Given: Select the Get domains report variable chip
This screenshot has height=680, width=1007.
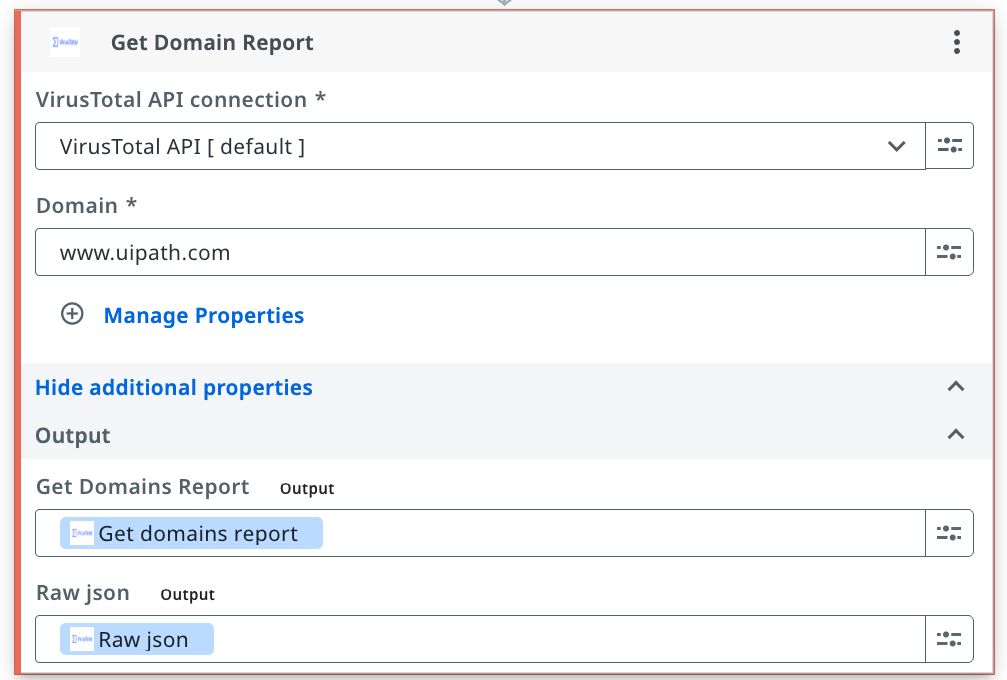Looking at the screenshot, I should tap(191, 534).
